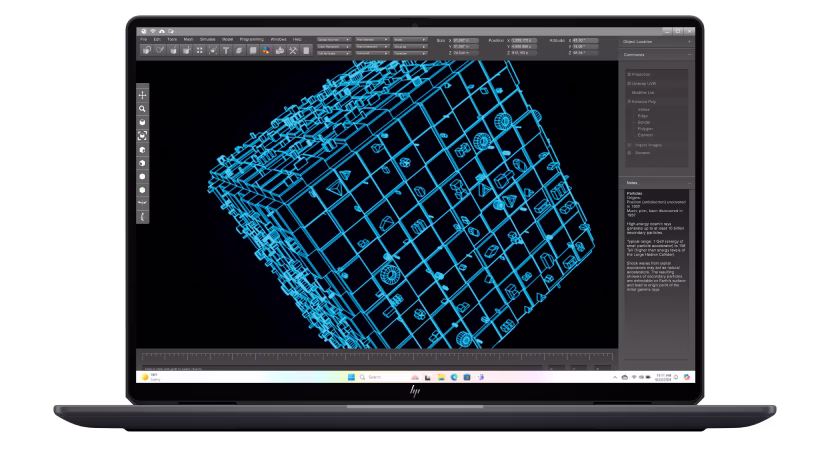Open the weather widget on the taskbar
The height and width of the screenshot is (450, 830).
150,377
